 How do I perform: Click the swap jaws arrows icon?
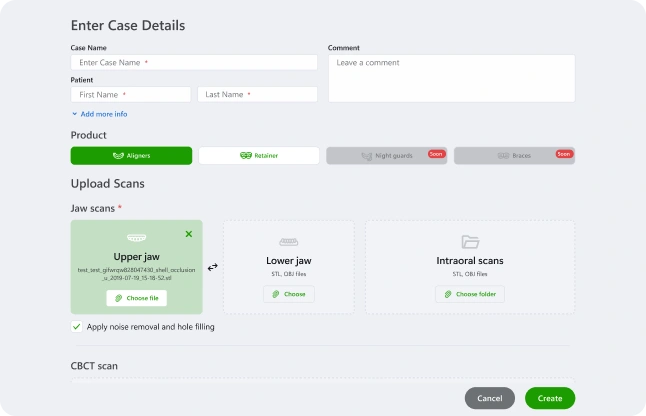(x=213, y=267)
